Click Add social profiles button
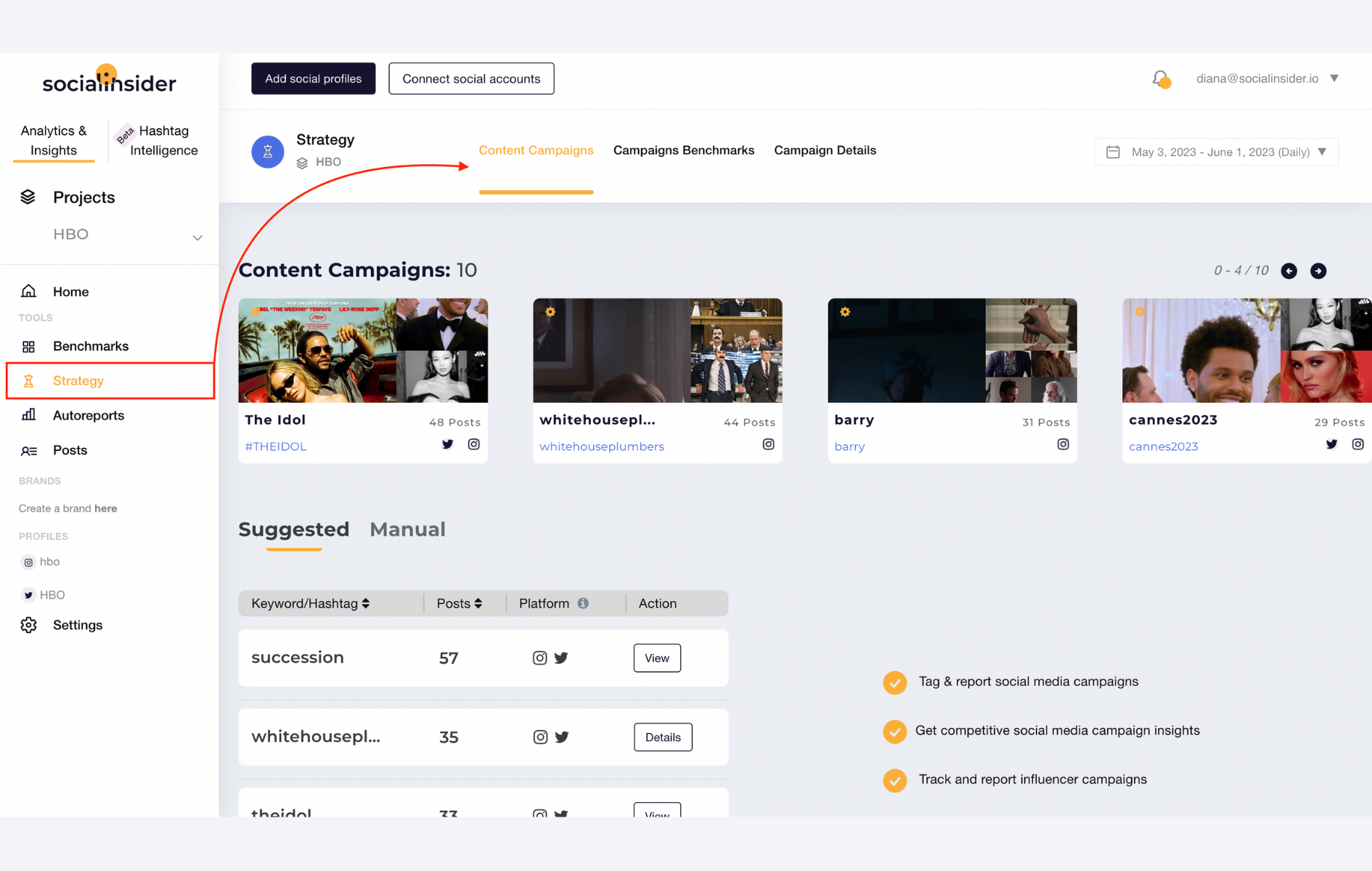This screenshot has width=1372, height=871. pyautogui.click(x=313, y=78)
